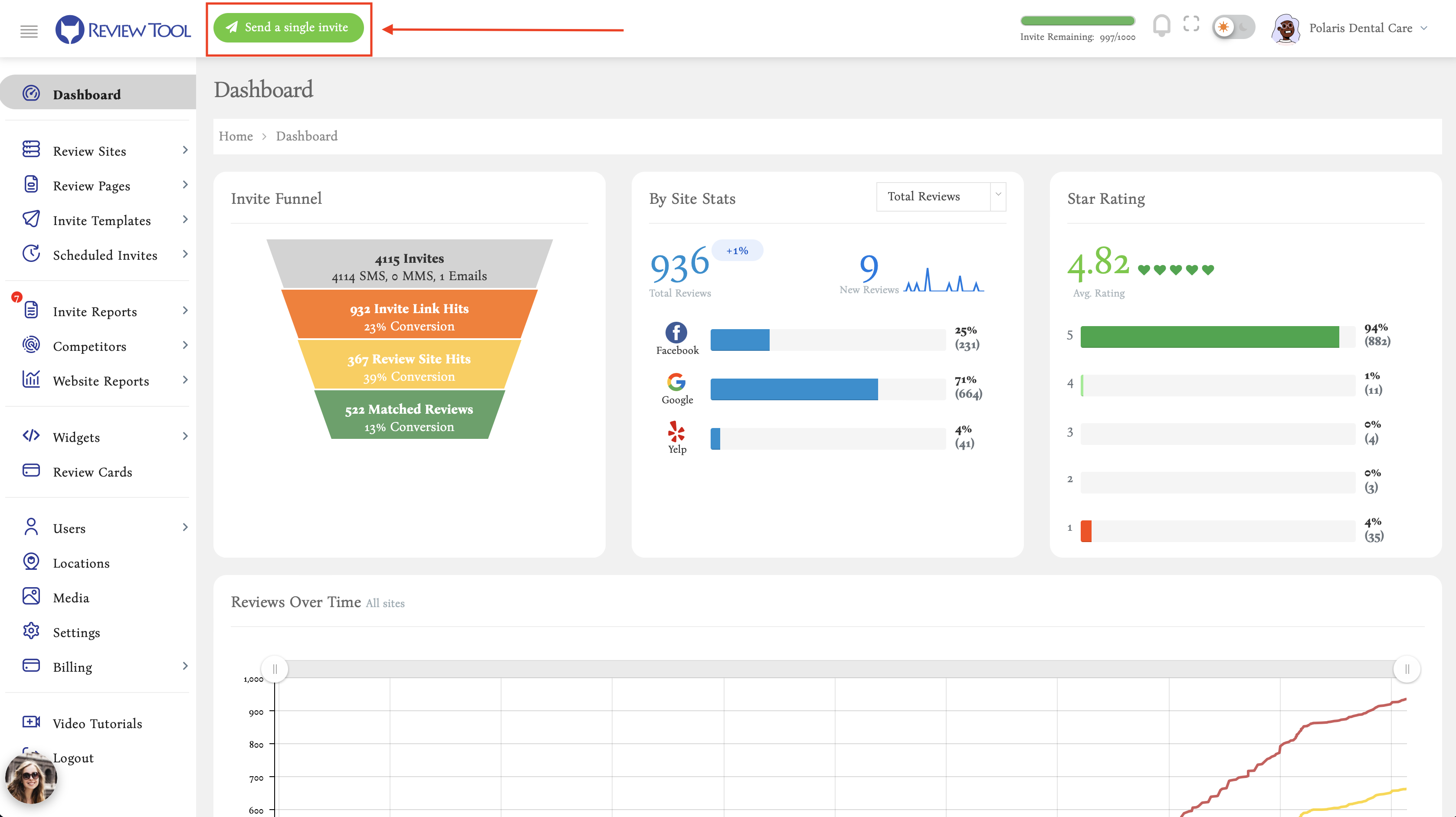Open Settings via the gear icon

click(31, 631)
